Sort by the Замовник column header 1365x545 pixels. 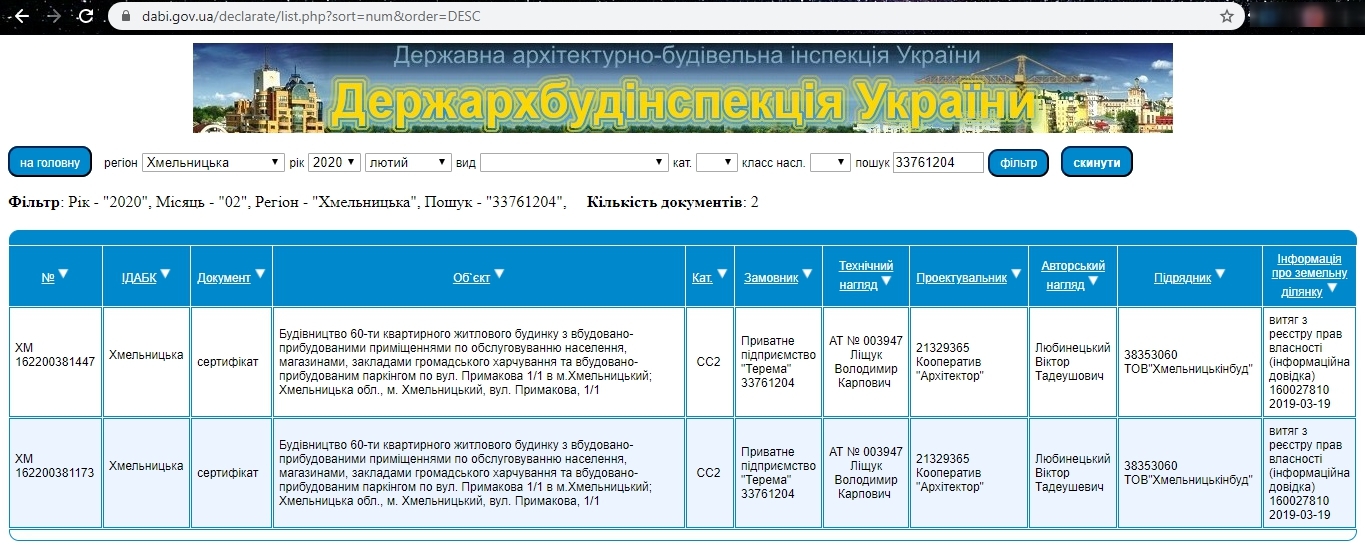point(771,278)
